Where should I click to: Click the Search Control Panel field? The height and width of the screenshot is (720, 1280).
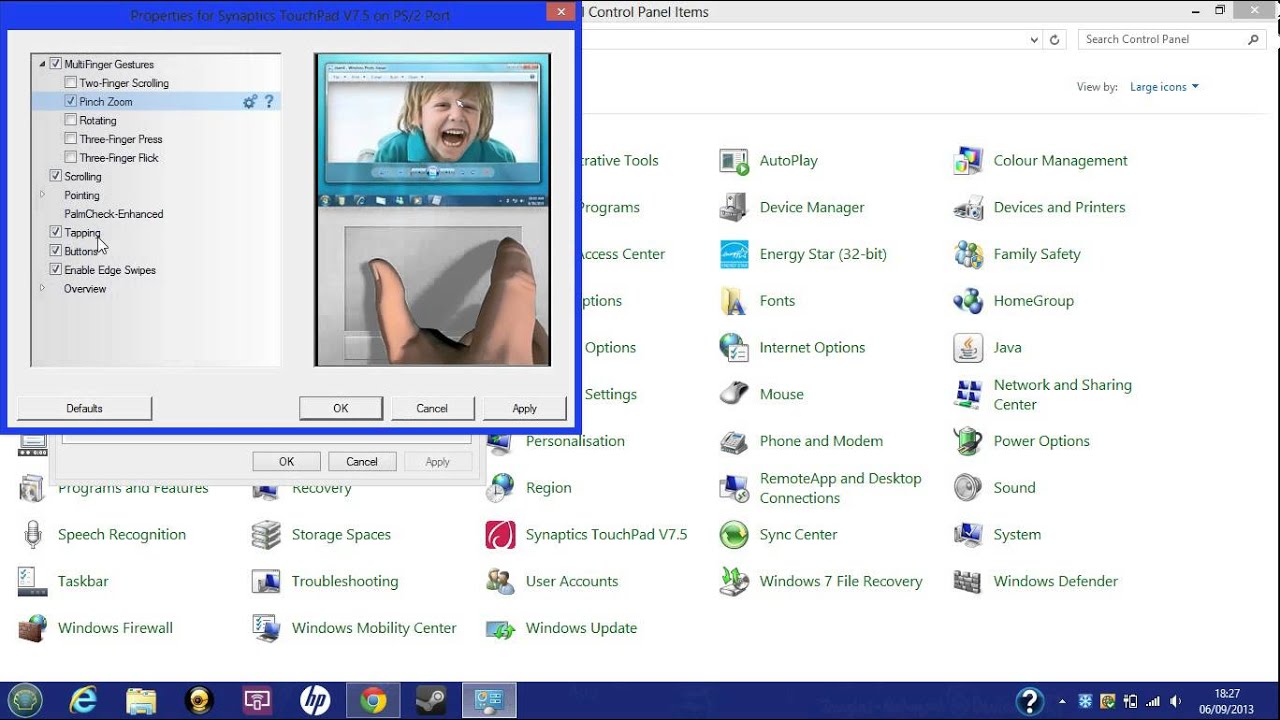click(x=1171, y=39)
